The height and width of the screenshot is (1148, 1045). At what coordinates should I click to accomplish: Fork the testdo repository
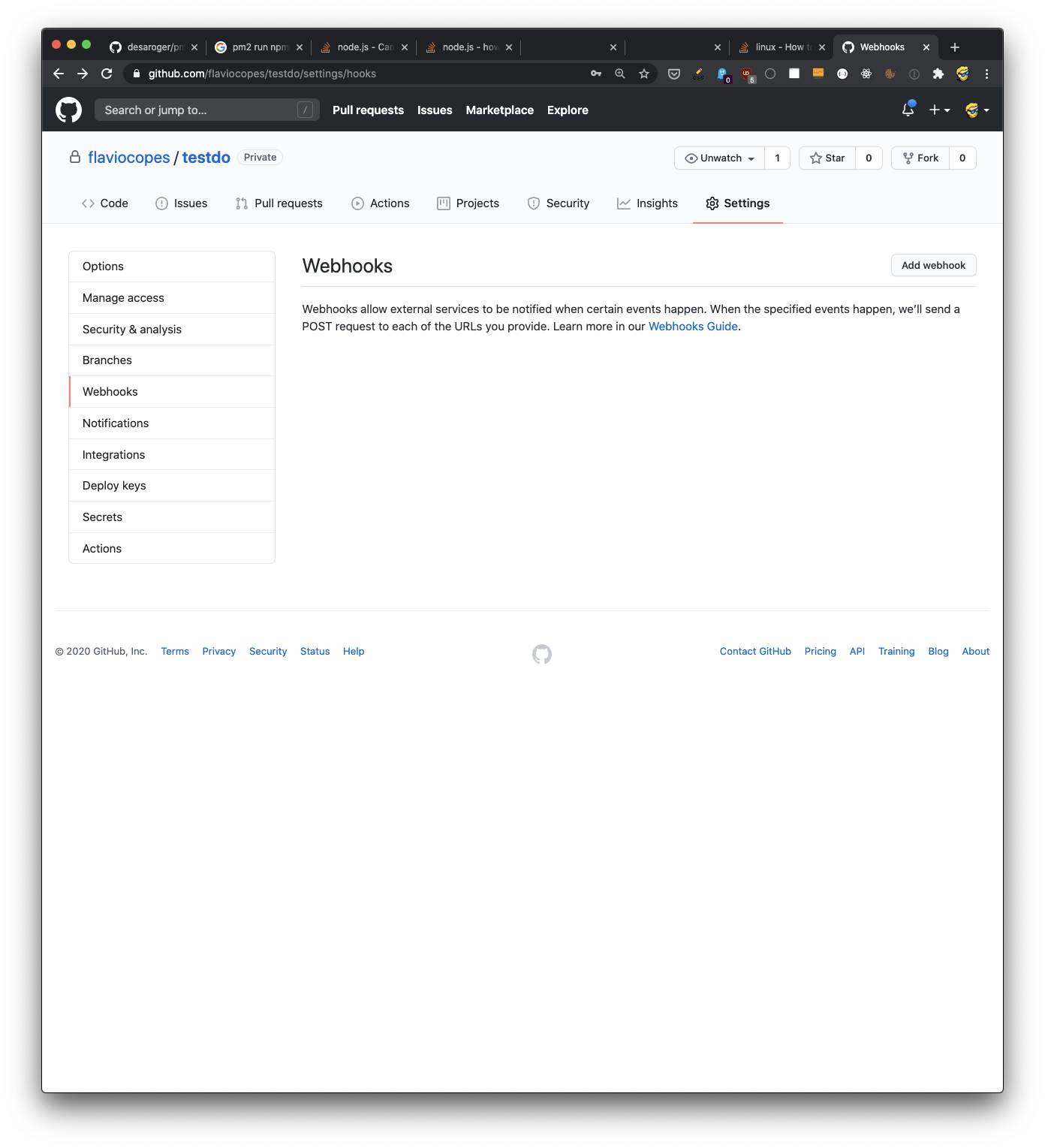[x=920, y=158]
